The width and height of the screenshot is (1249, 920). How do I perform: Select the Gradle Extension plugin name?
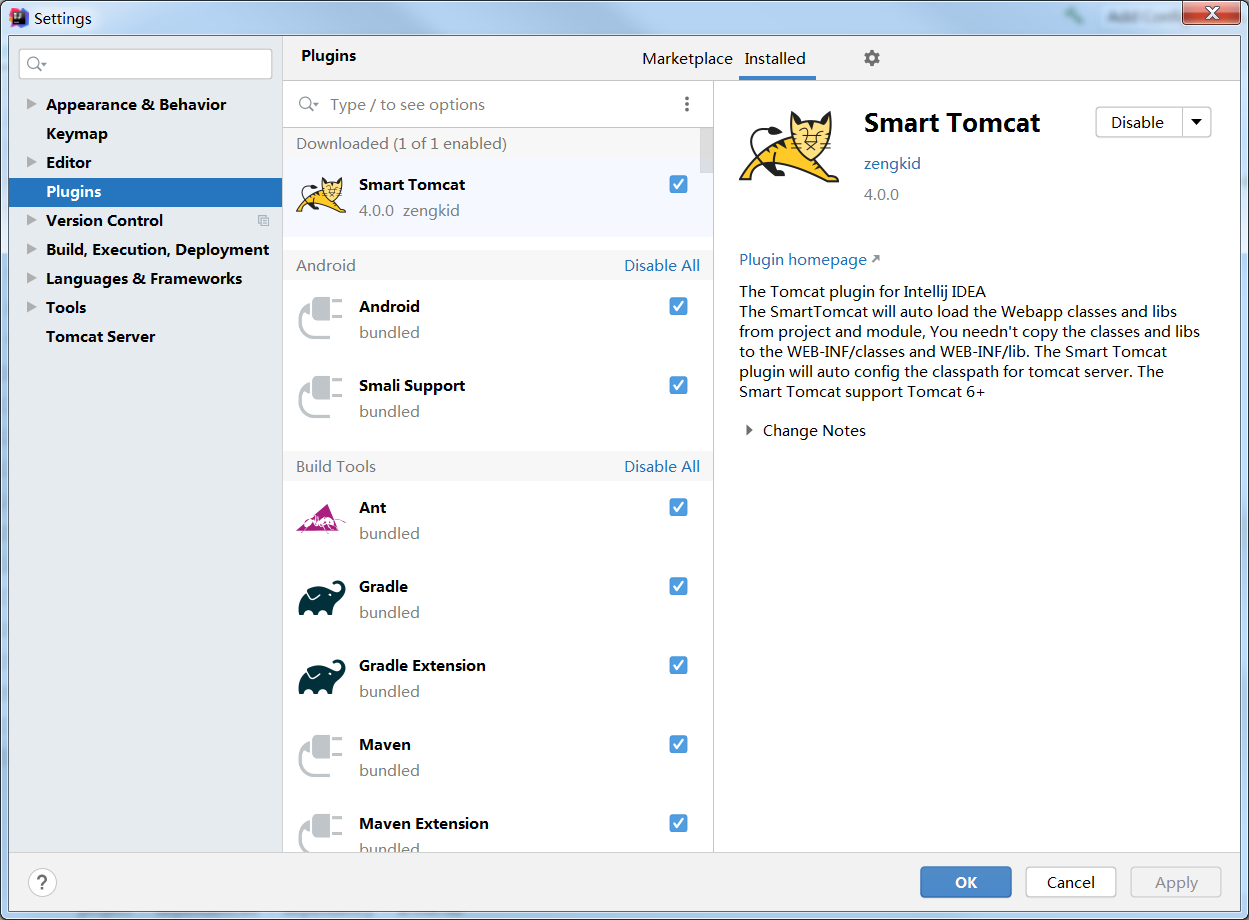(422, 665)
